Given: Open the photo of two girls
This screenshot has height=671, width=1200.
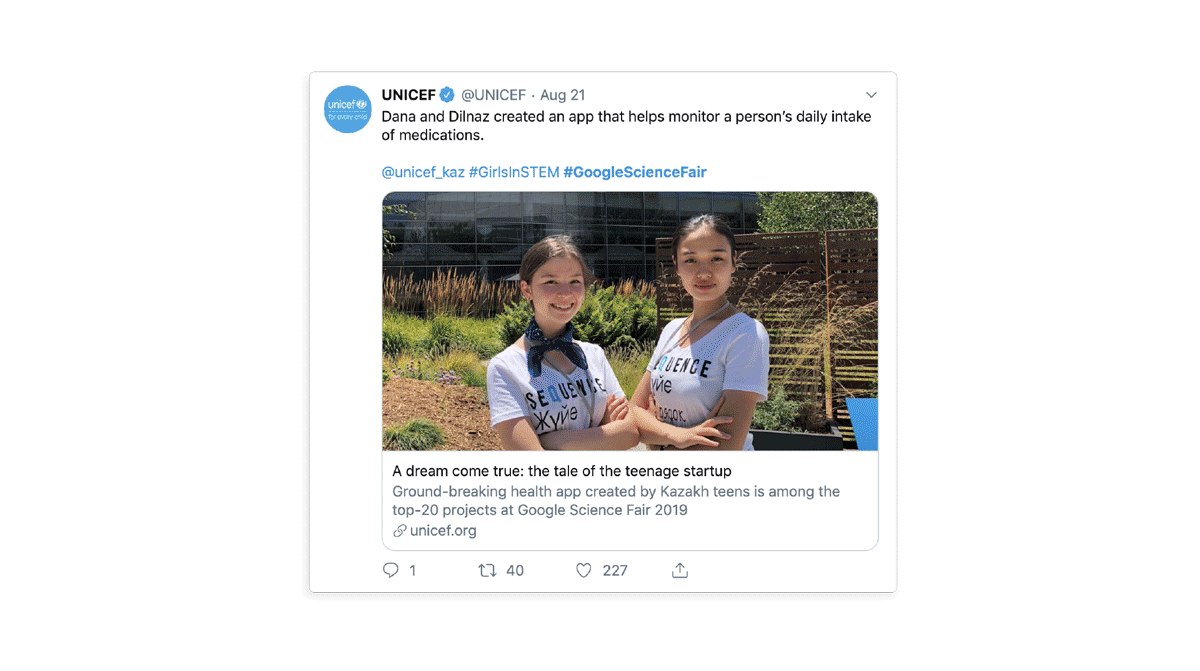Looking at the screenshot, I should (x=630, y=321).
